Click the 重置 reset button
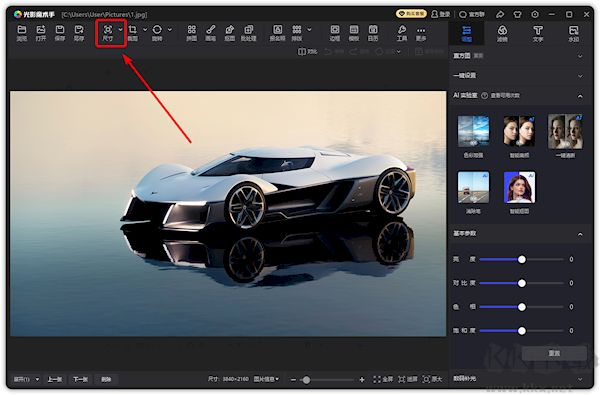The width and height of the screenshot is (600, 395). point(554,353)
